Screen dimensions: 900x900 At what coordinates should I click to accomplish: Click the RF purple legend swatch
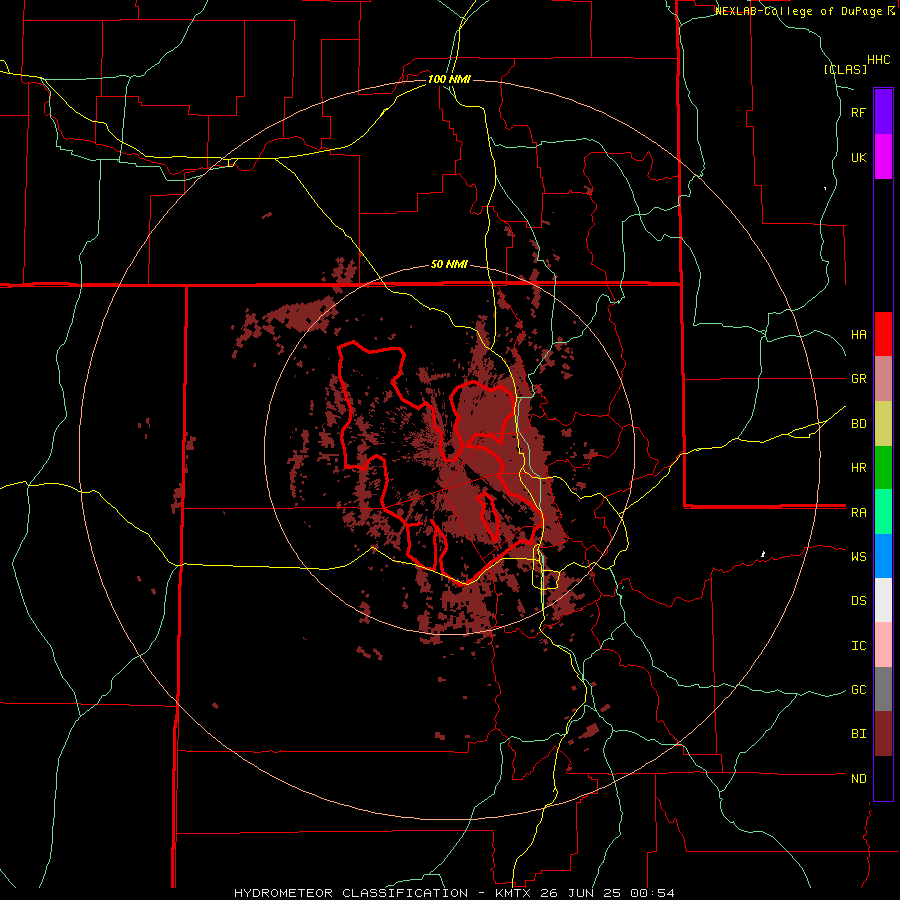click(883, 112)
